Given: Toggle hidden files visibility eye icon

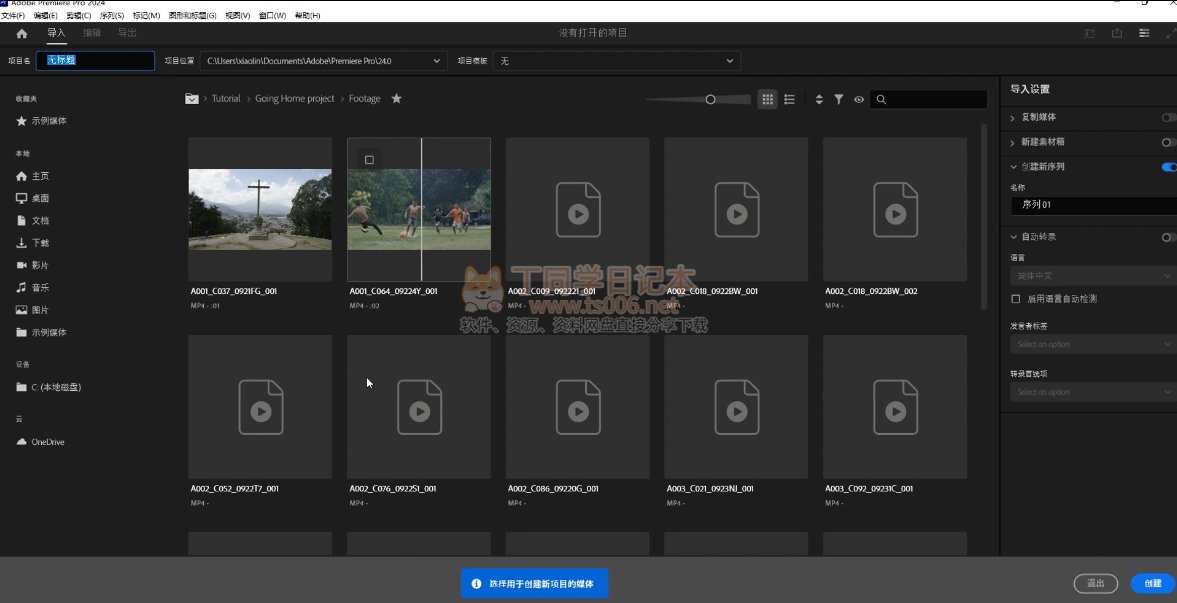Looking at the screenshot, I should [x=859, y=99].
